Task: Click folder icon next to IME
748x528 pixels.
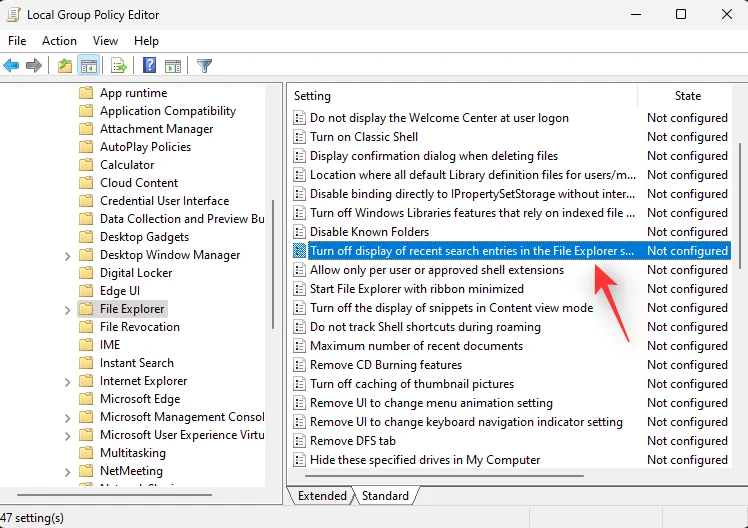Action: coord(86,345)
